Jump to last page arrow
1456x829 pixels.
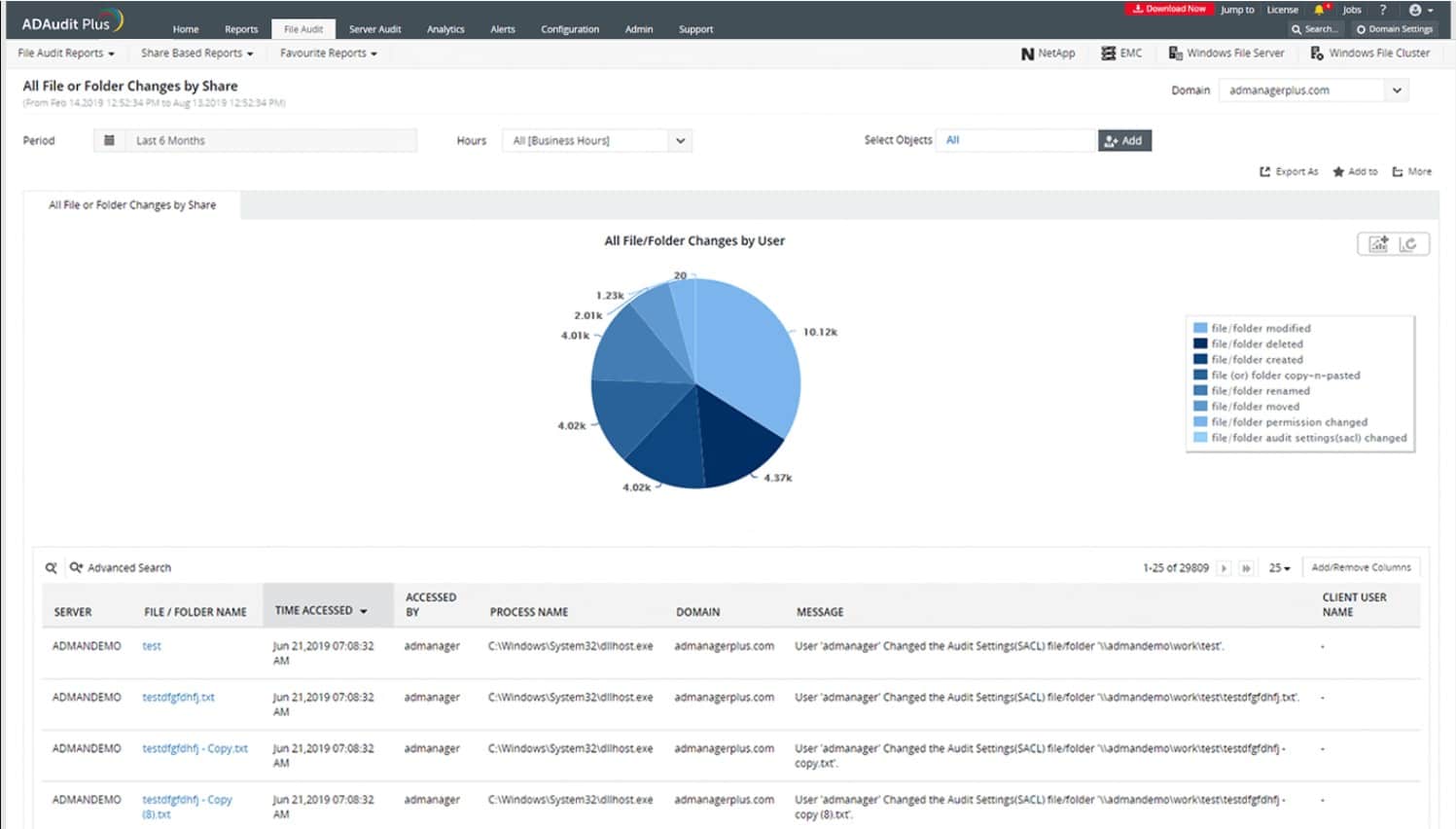[1246, 568]
